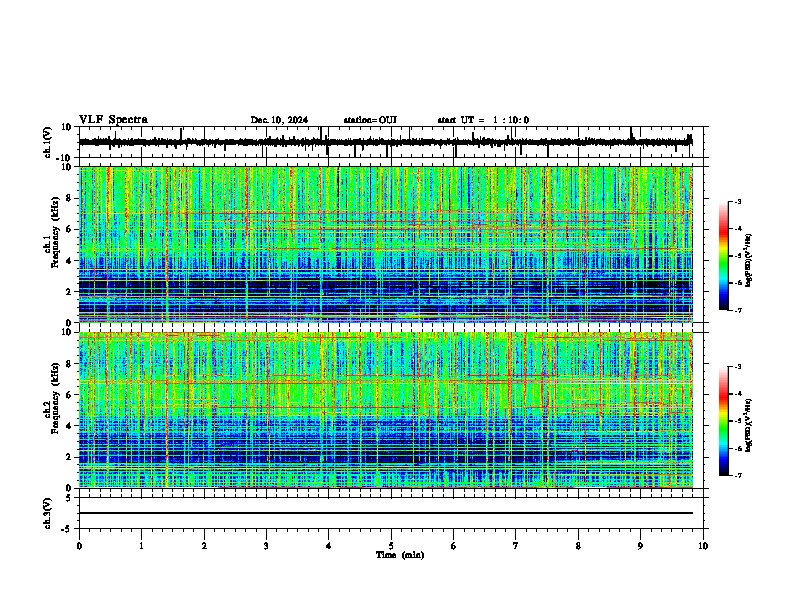Click inside the ch.1 spectrogram panel
This screenshot has height=612, width=792.
386,244
